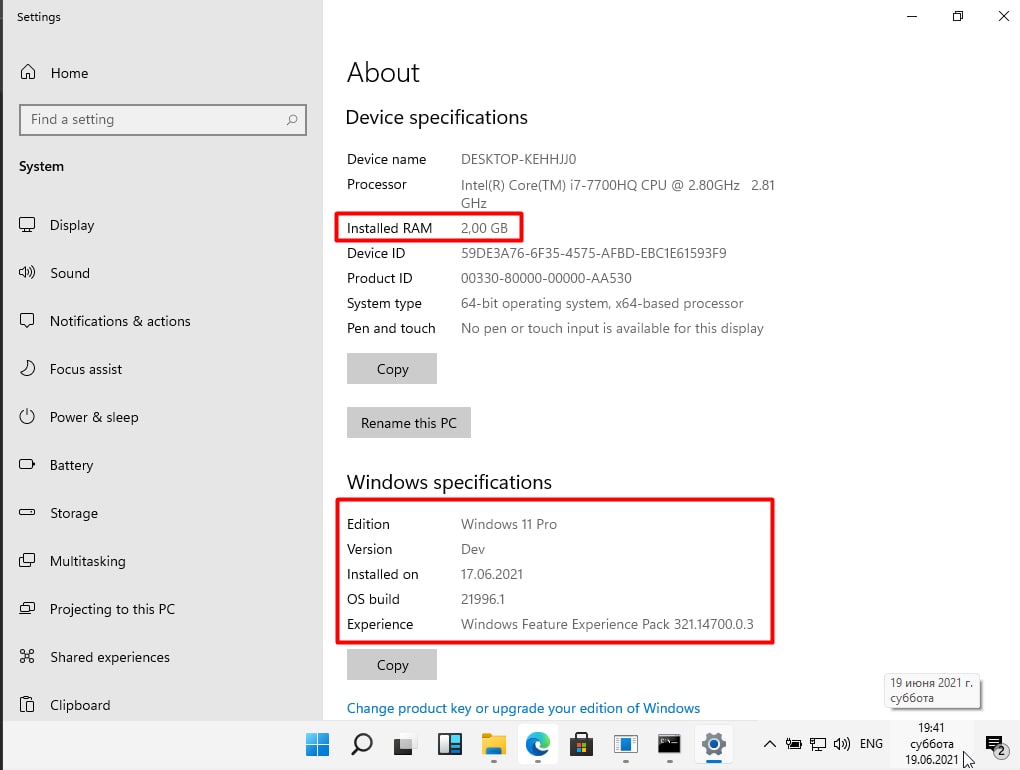Click the Product ID 00330-80000-00000-AA530

546,278
